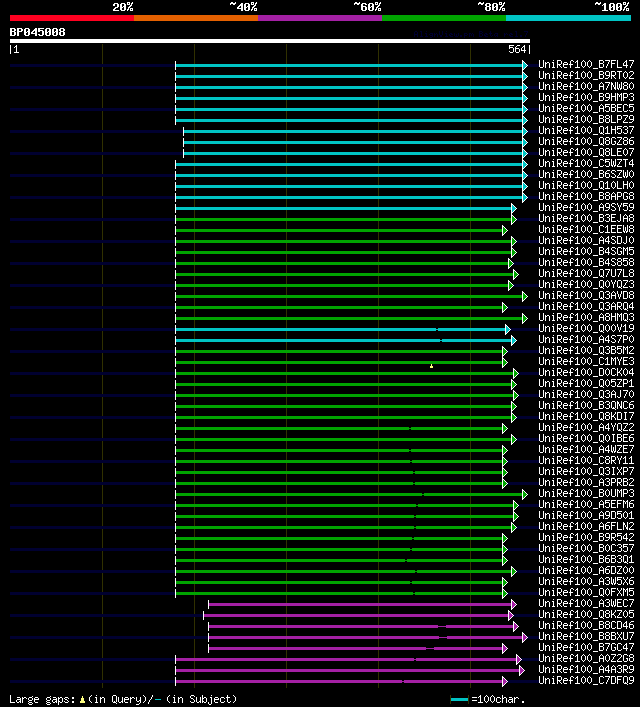Select the UniRef100_C5WZT4 label

586,164
